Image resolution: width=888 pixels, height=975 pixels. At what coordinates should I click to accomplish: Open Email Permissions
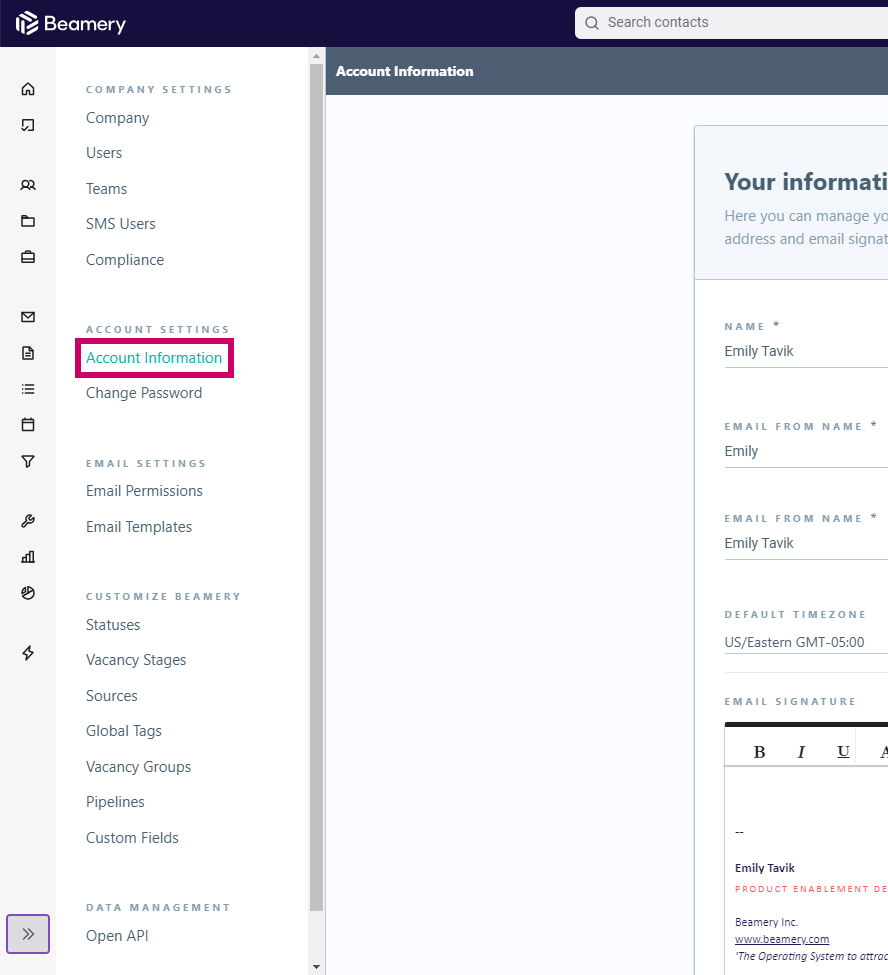pyautogui.click(x=144, y=491)
